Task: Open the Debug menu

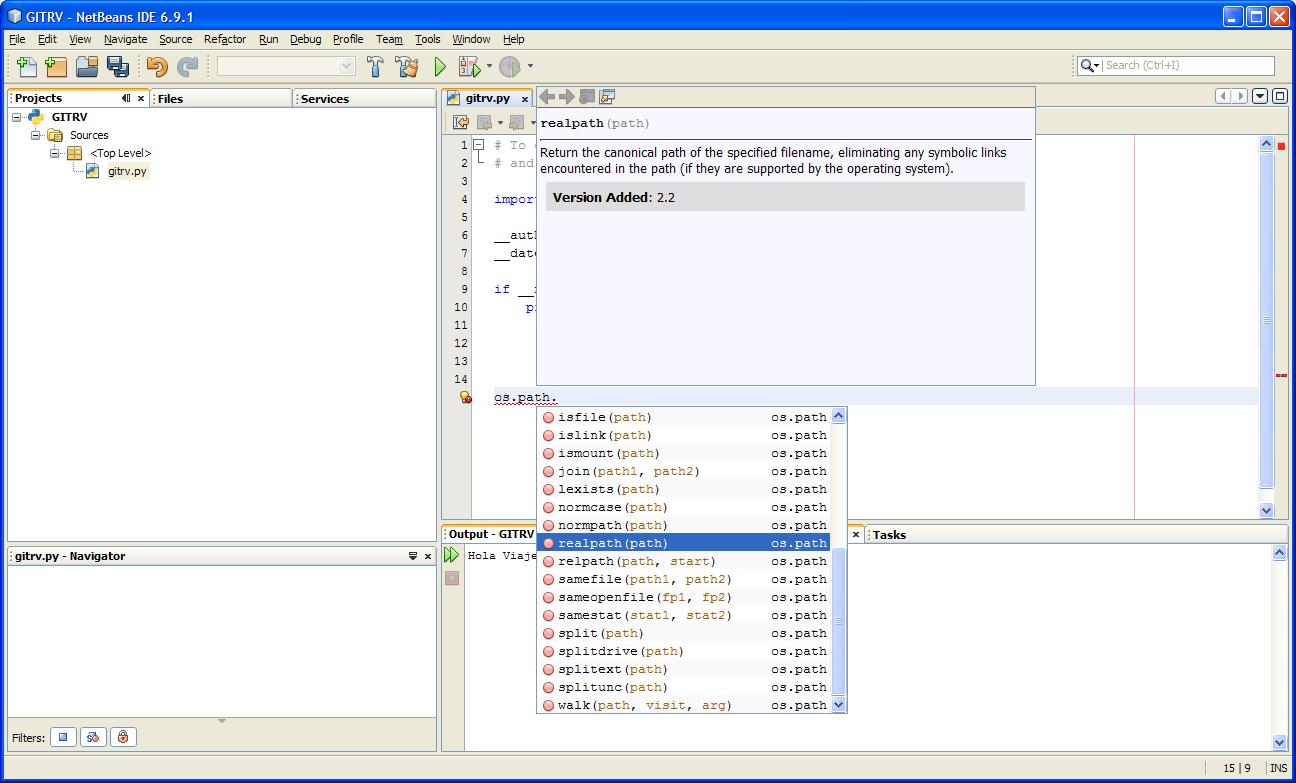Action: tap(306, 39)
